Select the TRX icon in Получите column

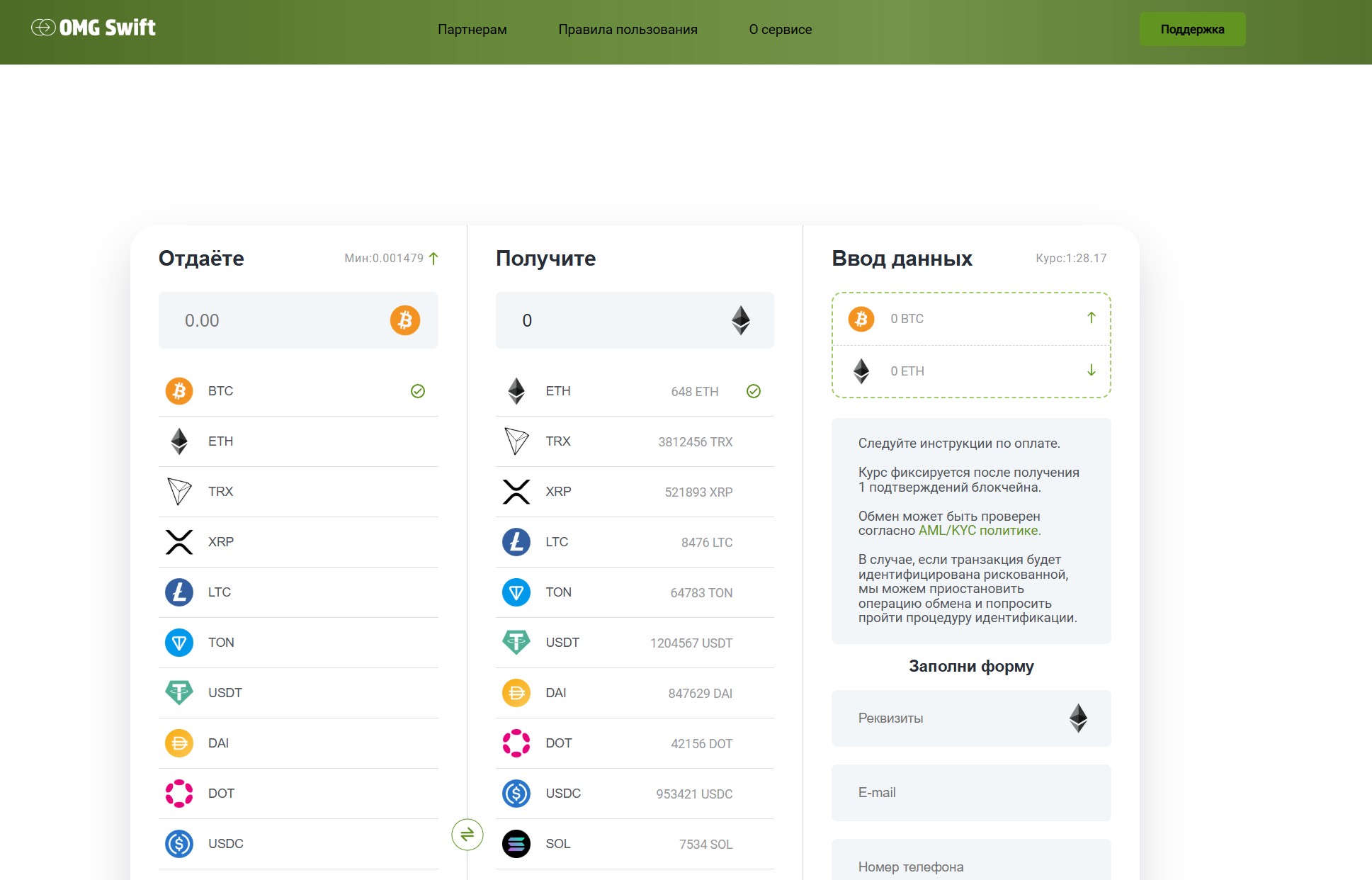[x=516, y=441]
